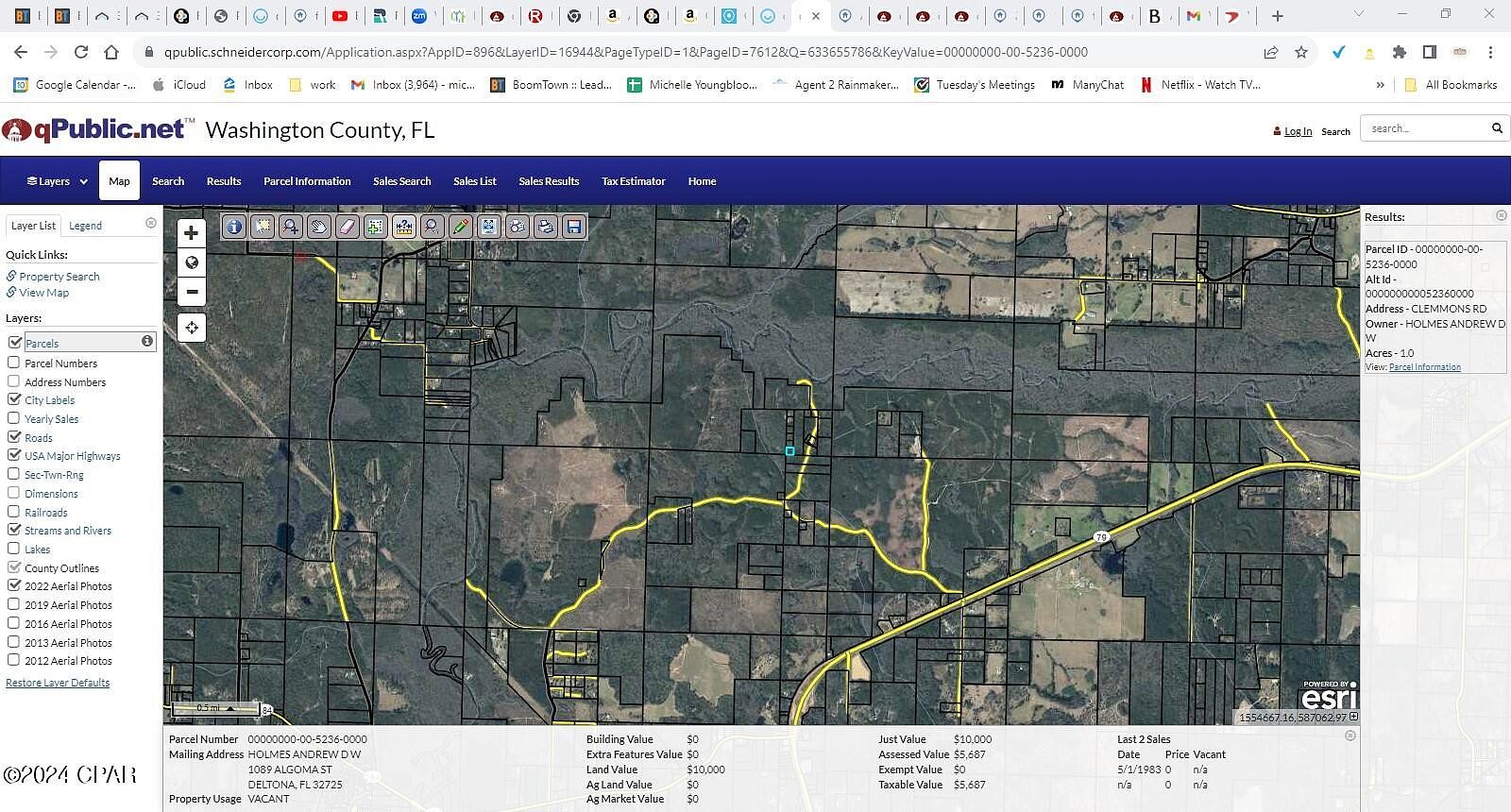Expand Parcels layer info icon

pyautogui.click(x=147, y=341)
